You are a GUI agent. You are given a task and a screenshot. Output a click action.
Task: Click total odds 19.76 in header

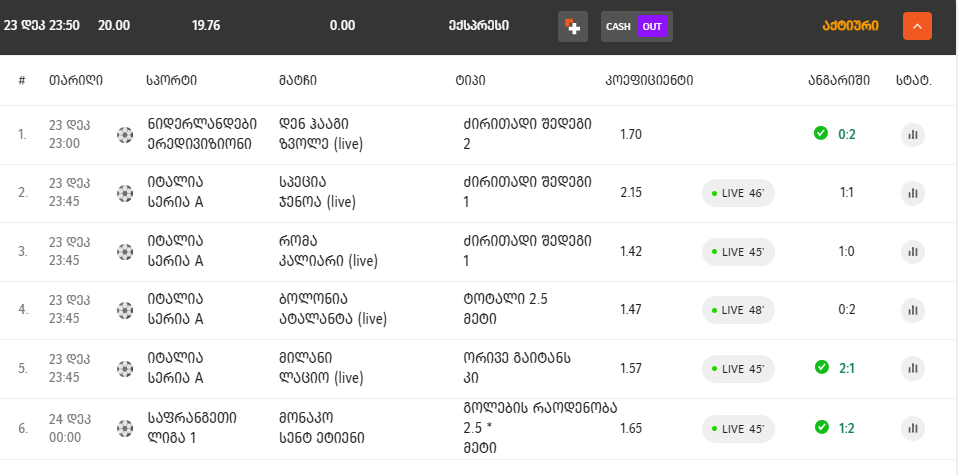(x=206, y=26)
